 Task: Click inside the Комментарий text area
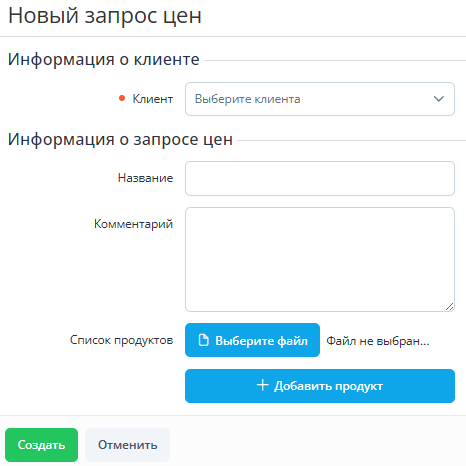[x=320, y=259]
